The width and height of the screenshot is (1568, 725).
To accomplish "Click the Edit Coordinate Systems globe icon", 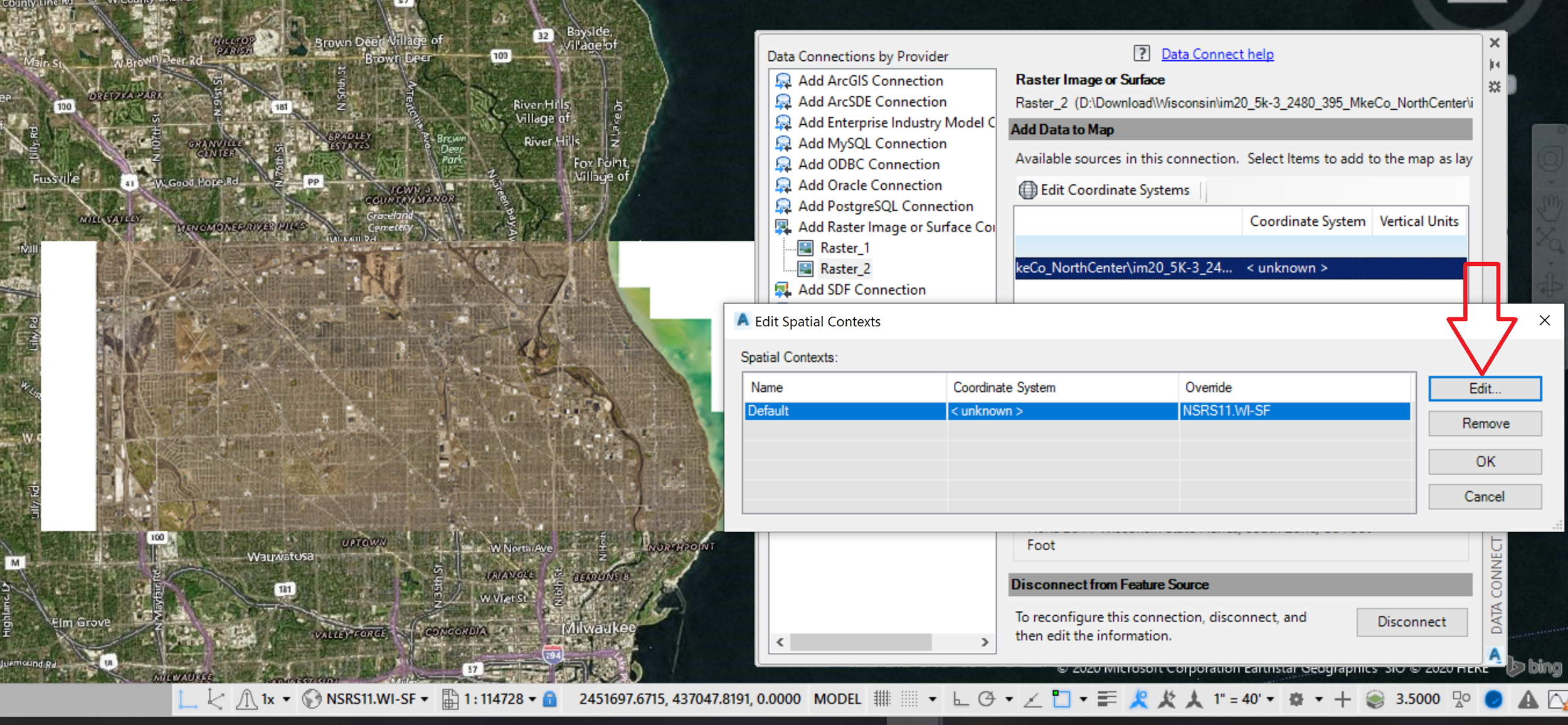I will click(x=1027, y=189).
